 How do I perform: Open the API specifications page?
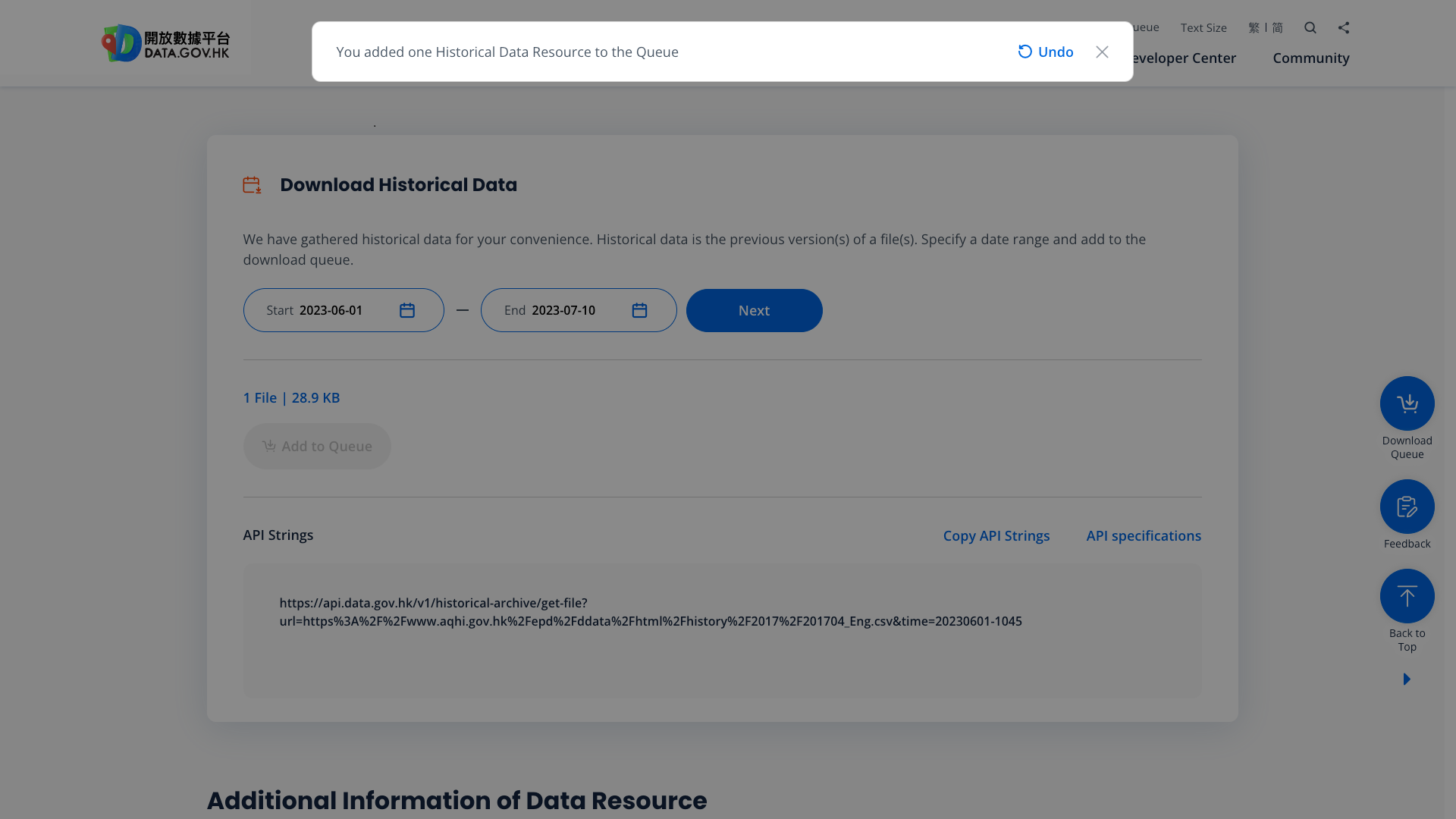pos(1144,535)
